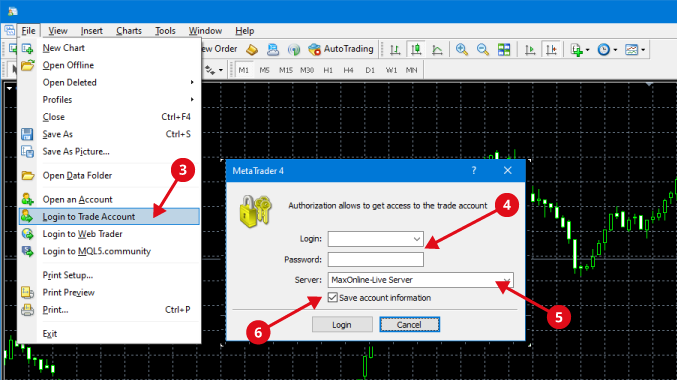Open the Help menu
The image size is (677, 380).
244,31
